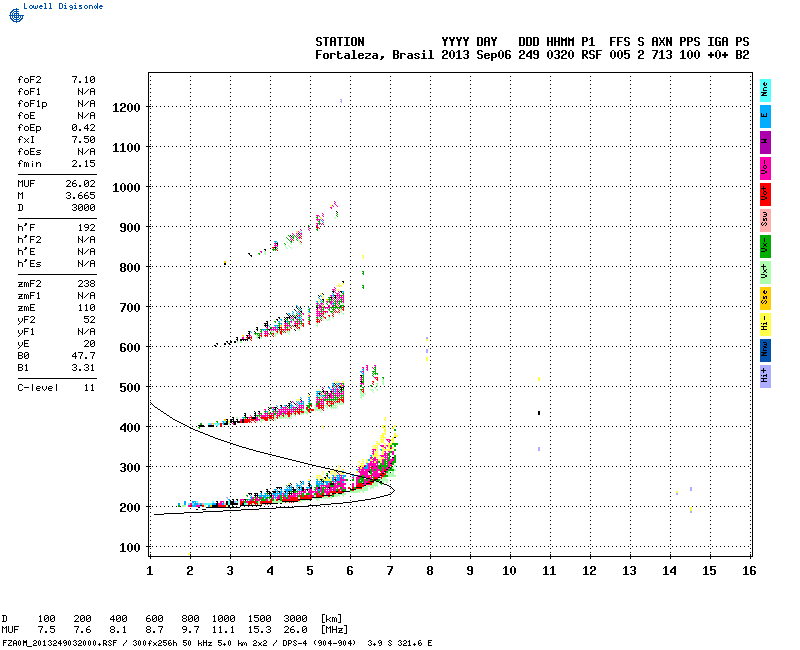Screen dimensions: 800x650
Task: Click the foF1p label in the side panel
Action: click(32, 104)
